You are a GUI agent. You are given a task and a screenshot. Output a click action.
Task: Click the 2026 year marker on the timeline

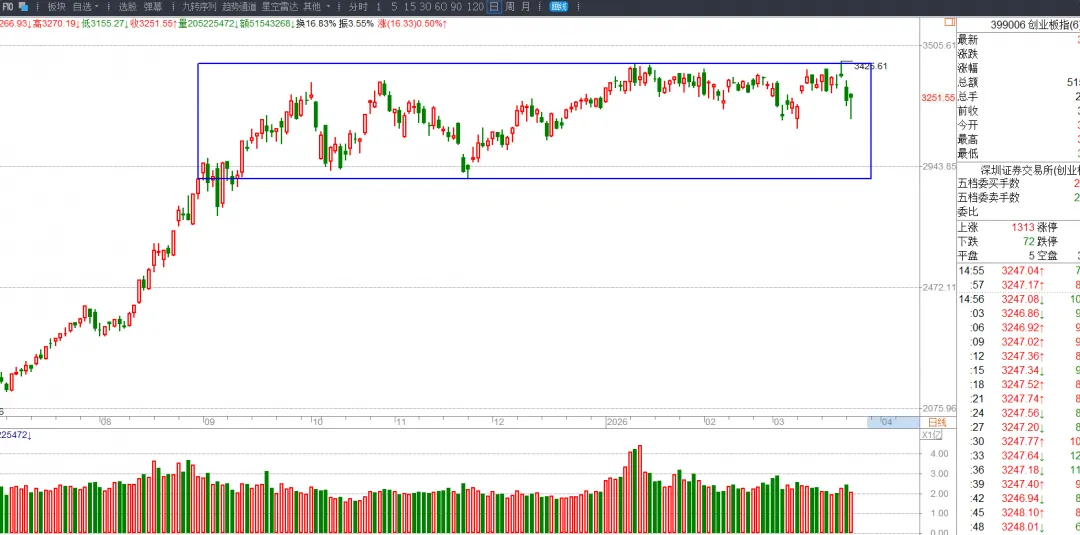tap(616, 421)
